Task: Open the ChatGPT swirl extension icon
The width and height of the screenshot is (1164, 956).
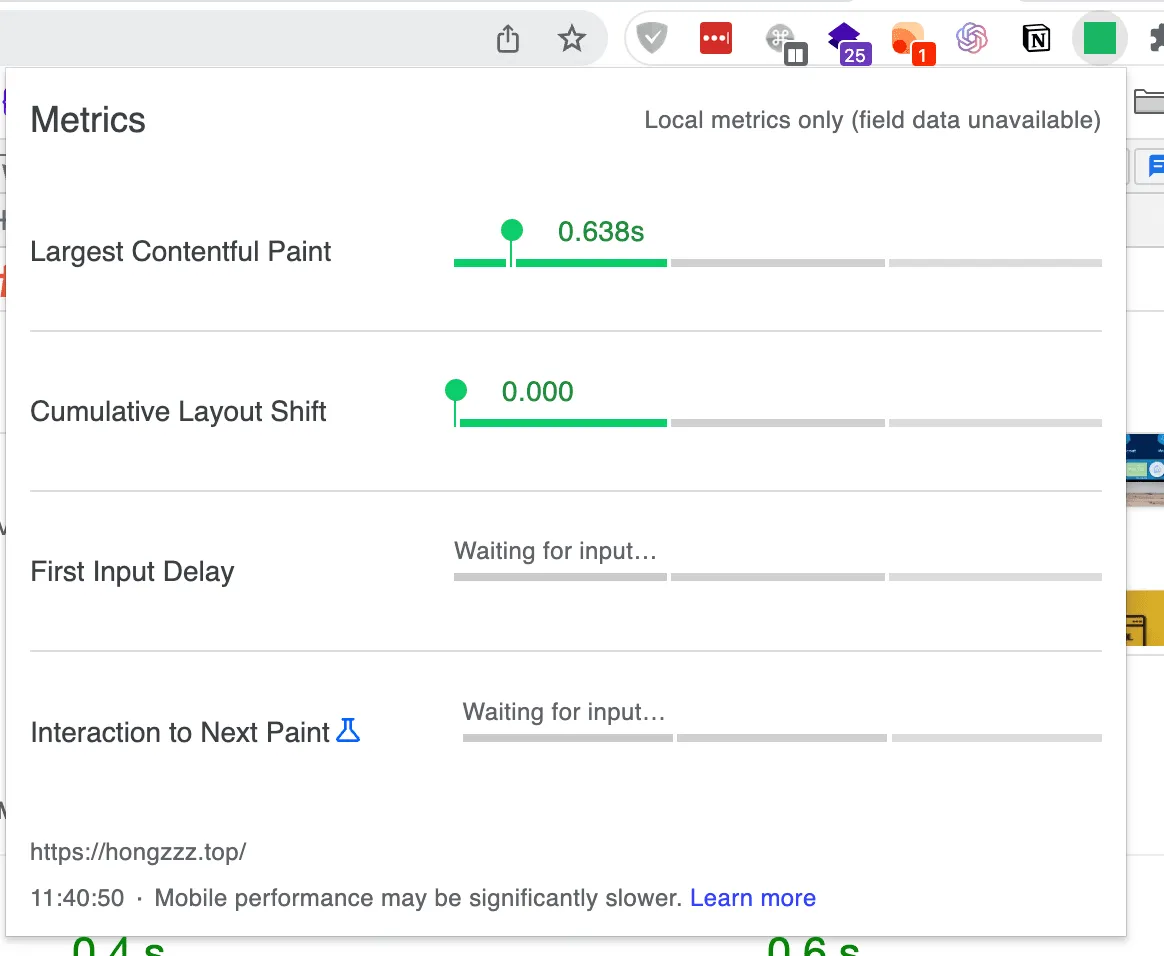Action: 972,39
